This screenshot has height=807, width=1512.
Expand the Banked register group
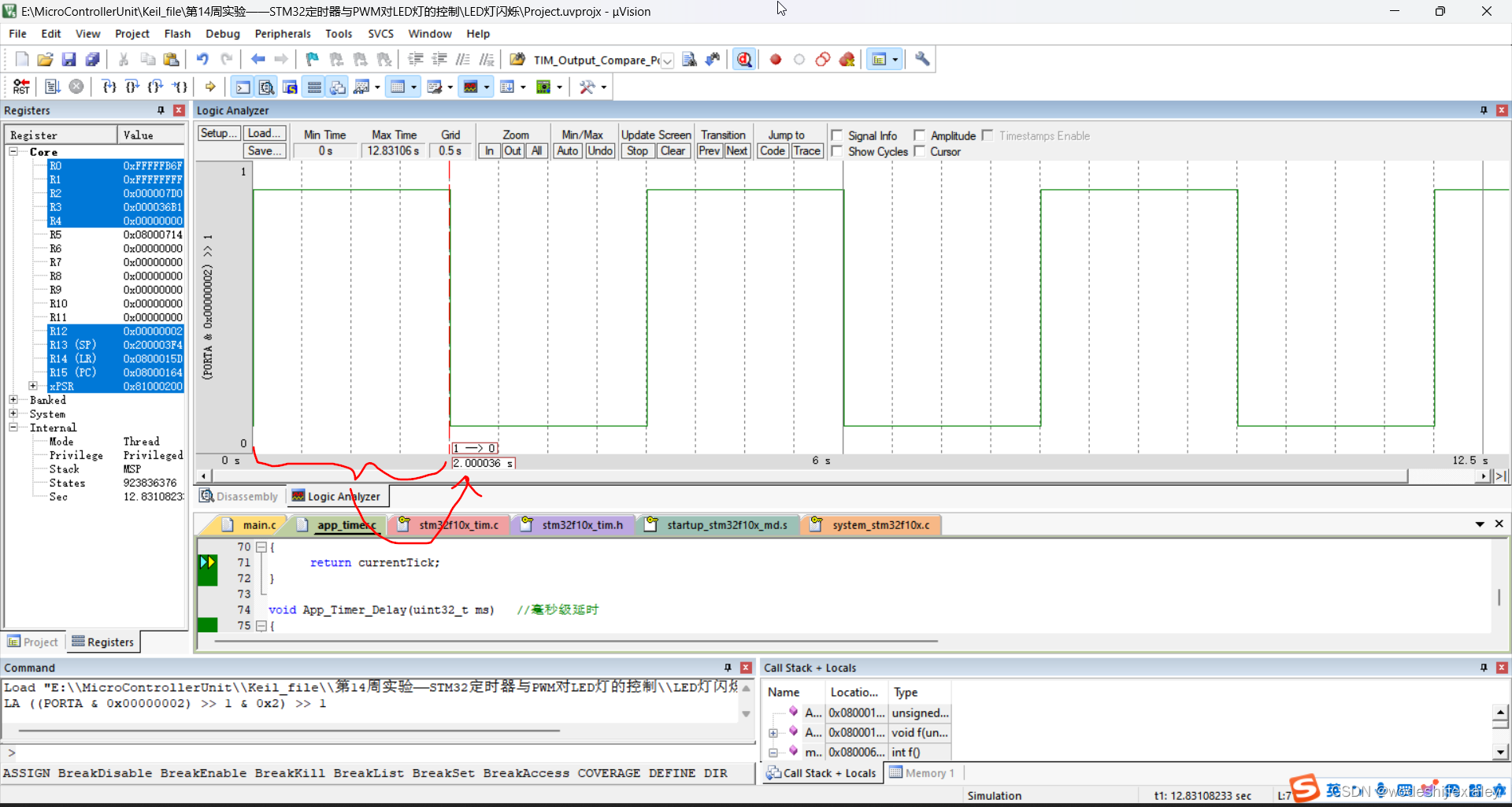(13, 400)
